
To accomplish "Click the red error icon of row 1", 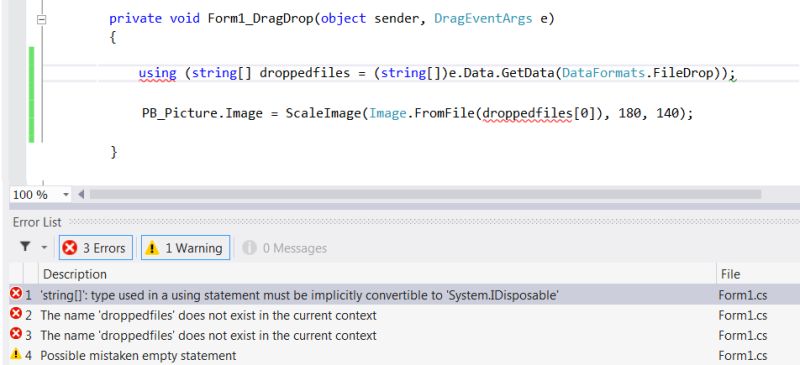I will 16,294.
